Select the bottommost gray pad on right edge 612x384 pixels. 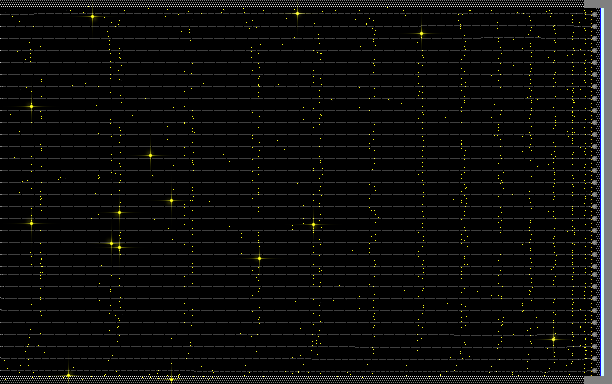[x=594, y=370]
